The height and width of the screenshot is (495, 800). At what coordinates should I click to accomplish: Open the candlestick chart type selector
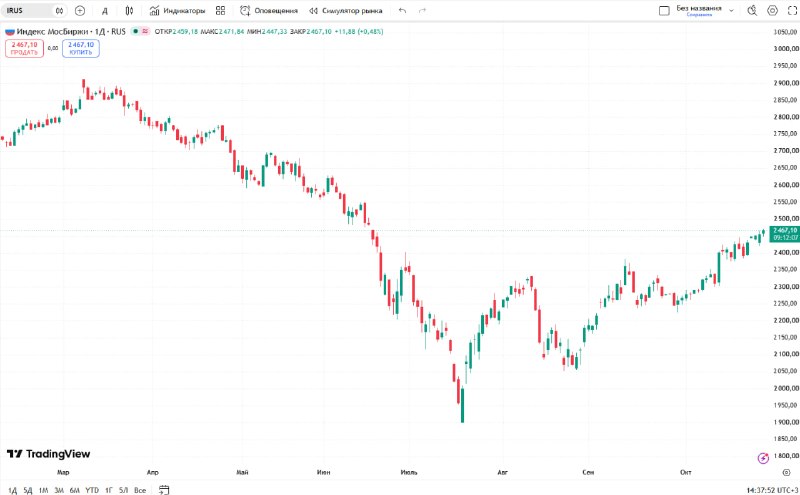(x=129, y=10)
